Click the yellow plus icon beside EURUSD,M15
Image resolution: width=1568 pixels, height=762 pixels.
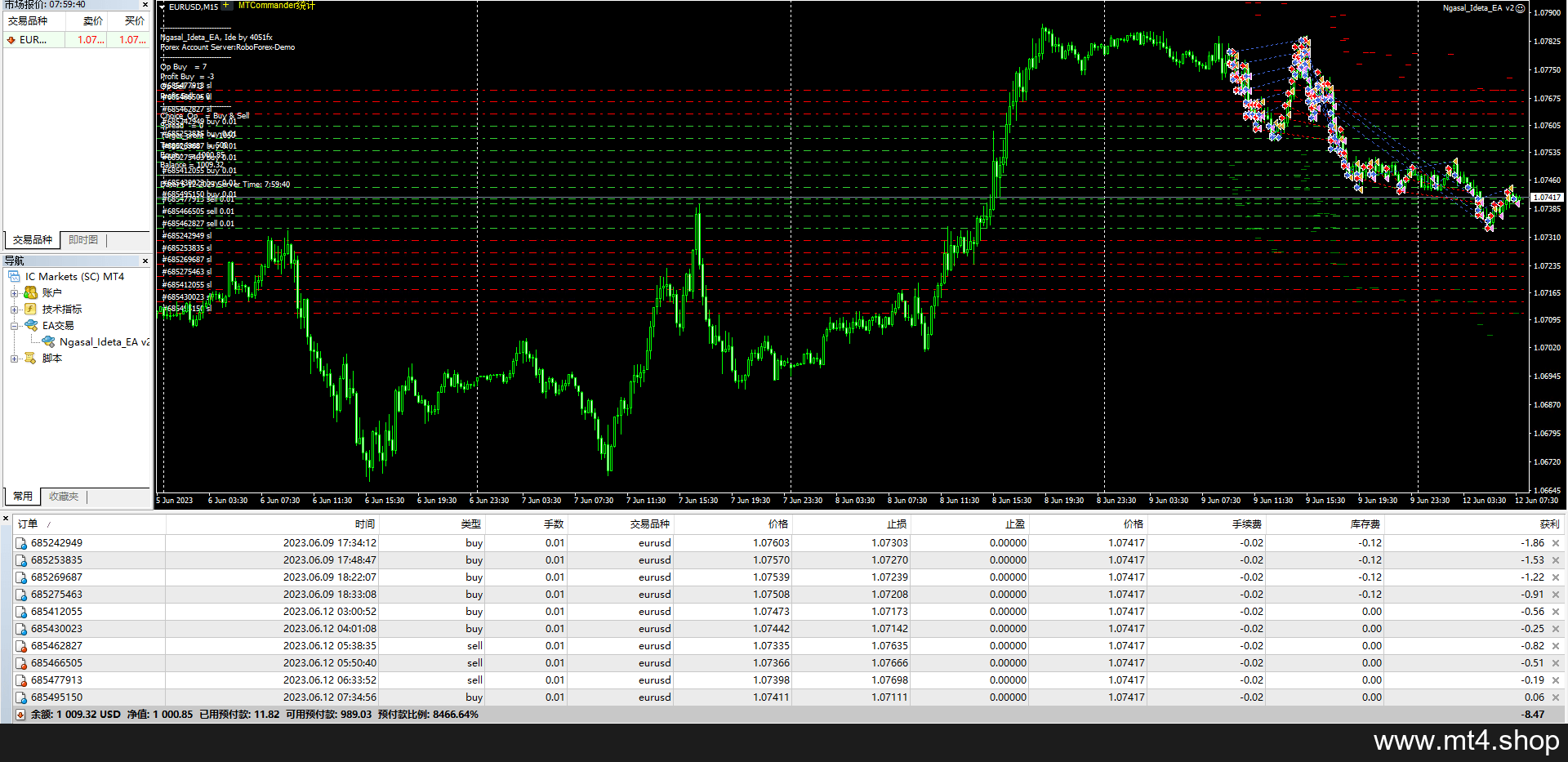coord(226,6)
